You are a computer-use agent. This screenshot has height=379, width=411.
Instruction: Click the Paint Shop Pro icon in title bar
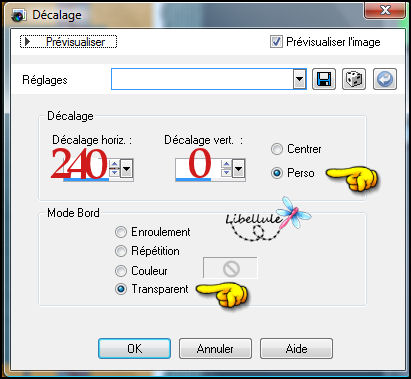click(x=18, y=15)
